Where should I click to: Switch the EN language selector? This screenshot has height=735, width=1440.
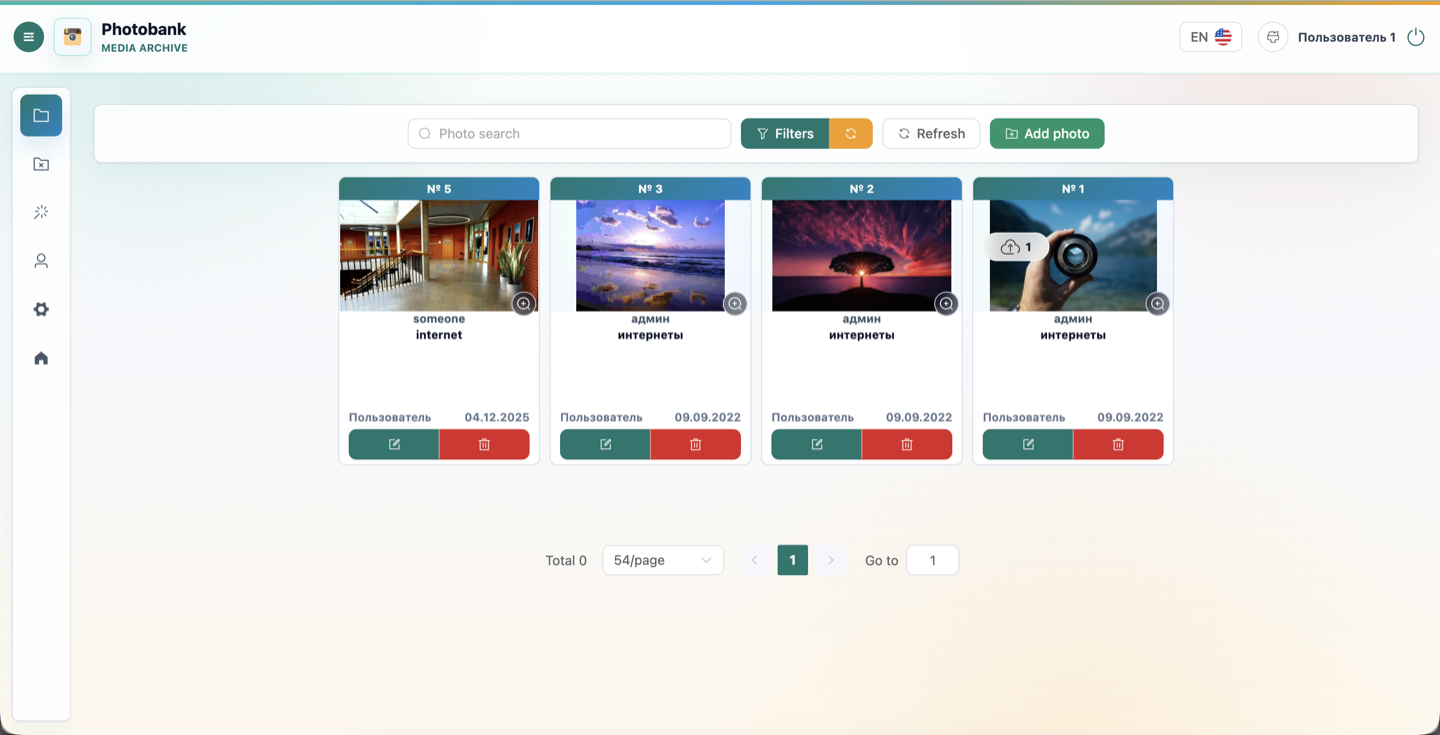pos(1210,37)
